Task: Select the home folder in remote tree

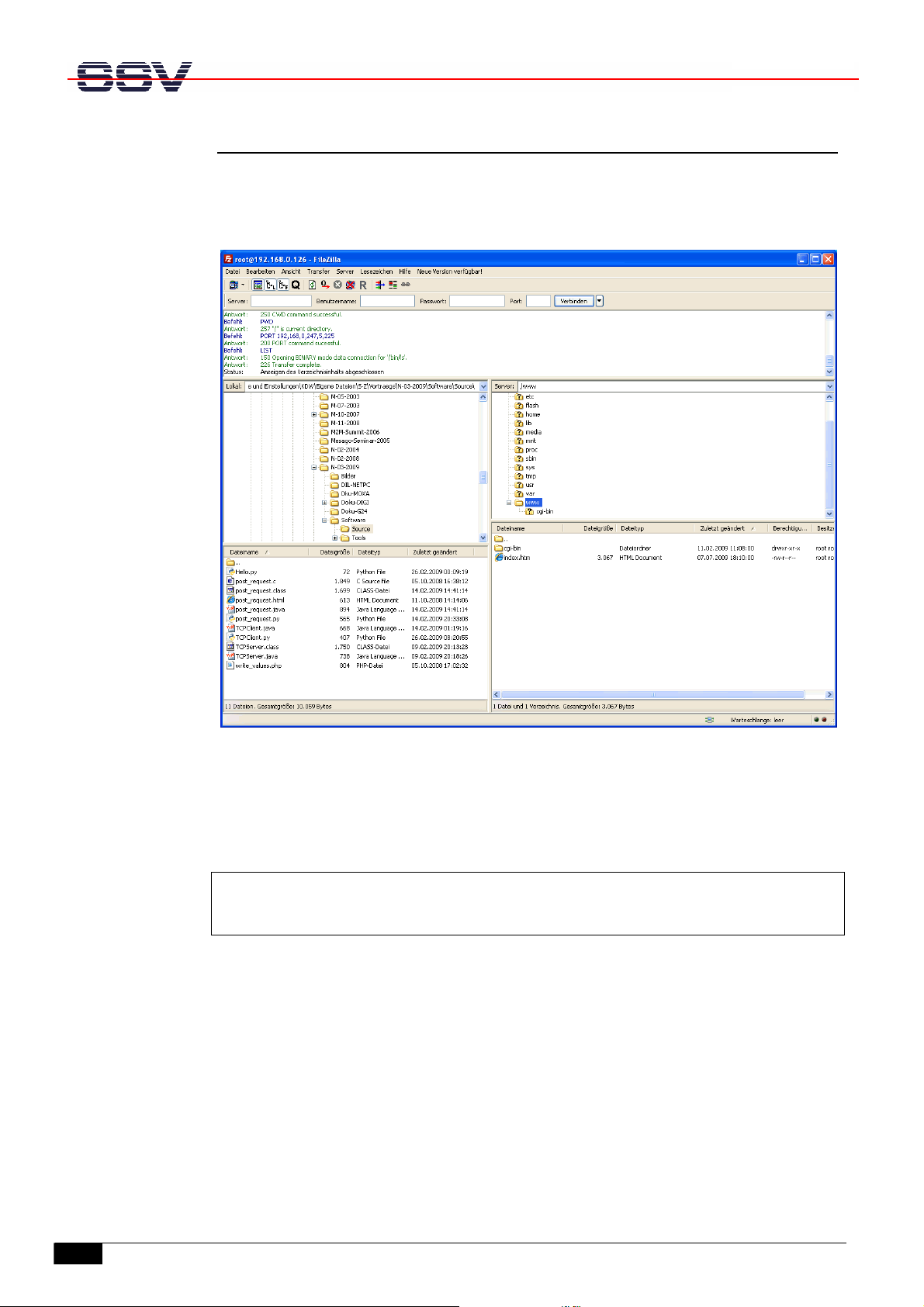Action: [x=532, y=414]
